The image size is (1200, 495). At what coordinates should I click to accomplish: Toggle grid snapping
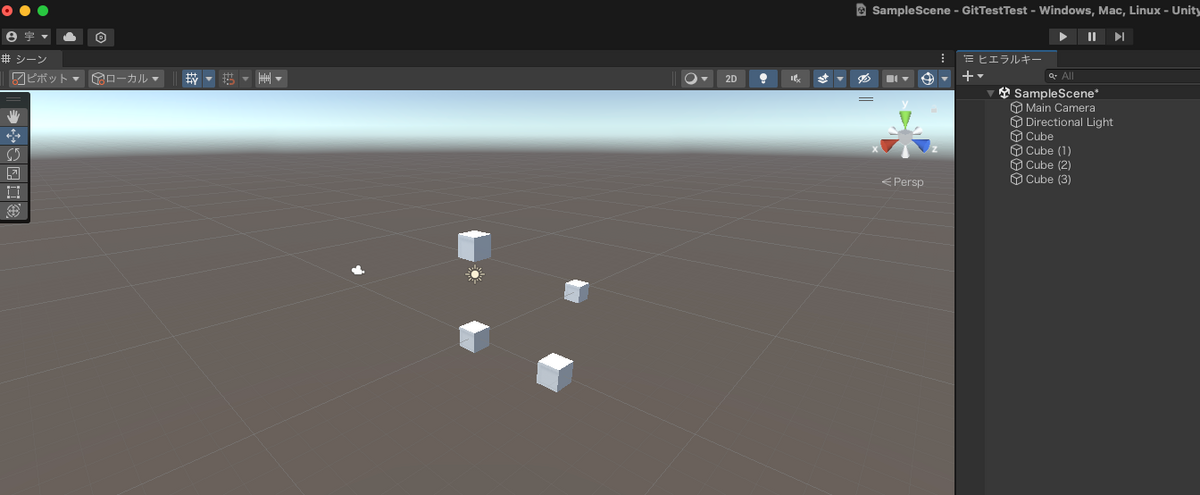(229, 78)
